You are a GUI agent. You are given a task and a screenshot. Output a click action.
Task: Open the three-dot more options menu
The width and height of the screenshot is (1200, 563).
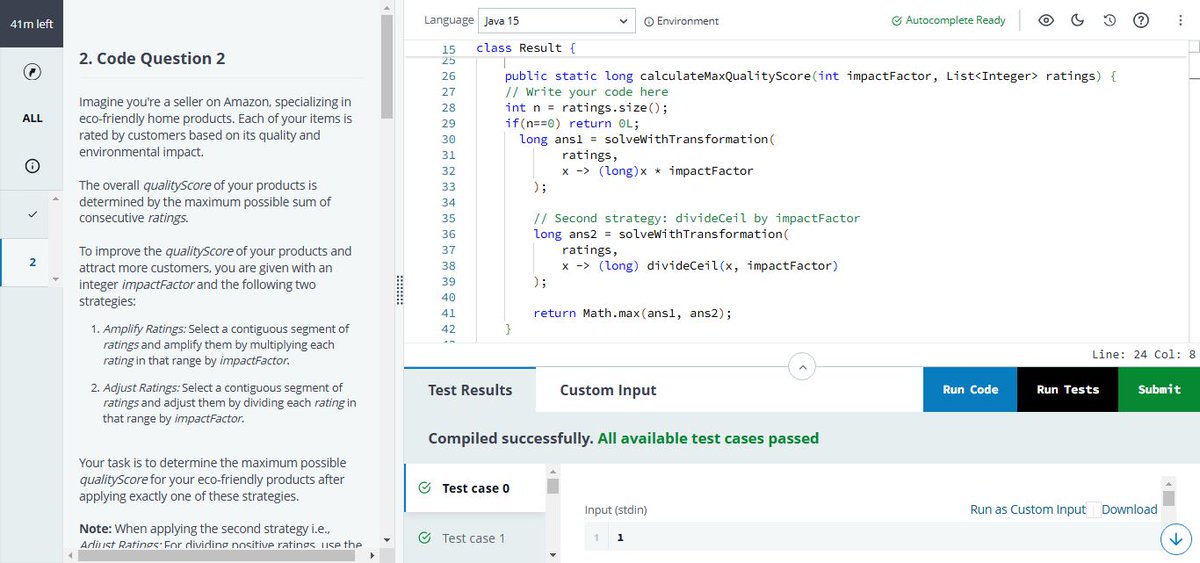[x=1182, y=20]
